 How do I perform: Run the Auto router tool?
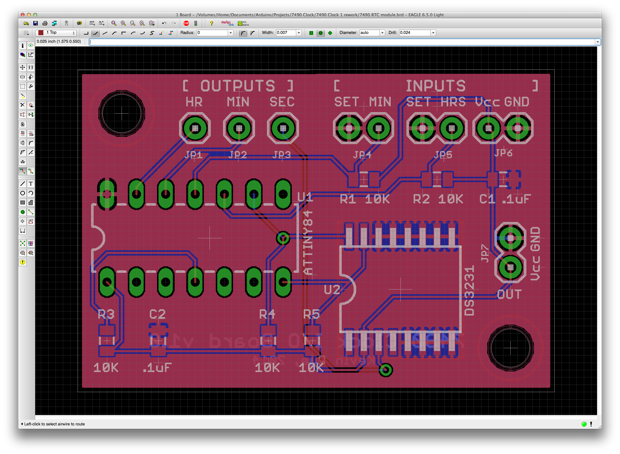tap(30, 243)
